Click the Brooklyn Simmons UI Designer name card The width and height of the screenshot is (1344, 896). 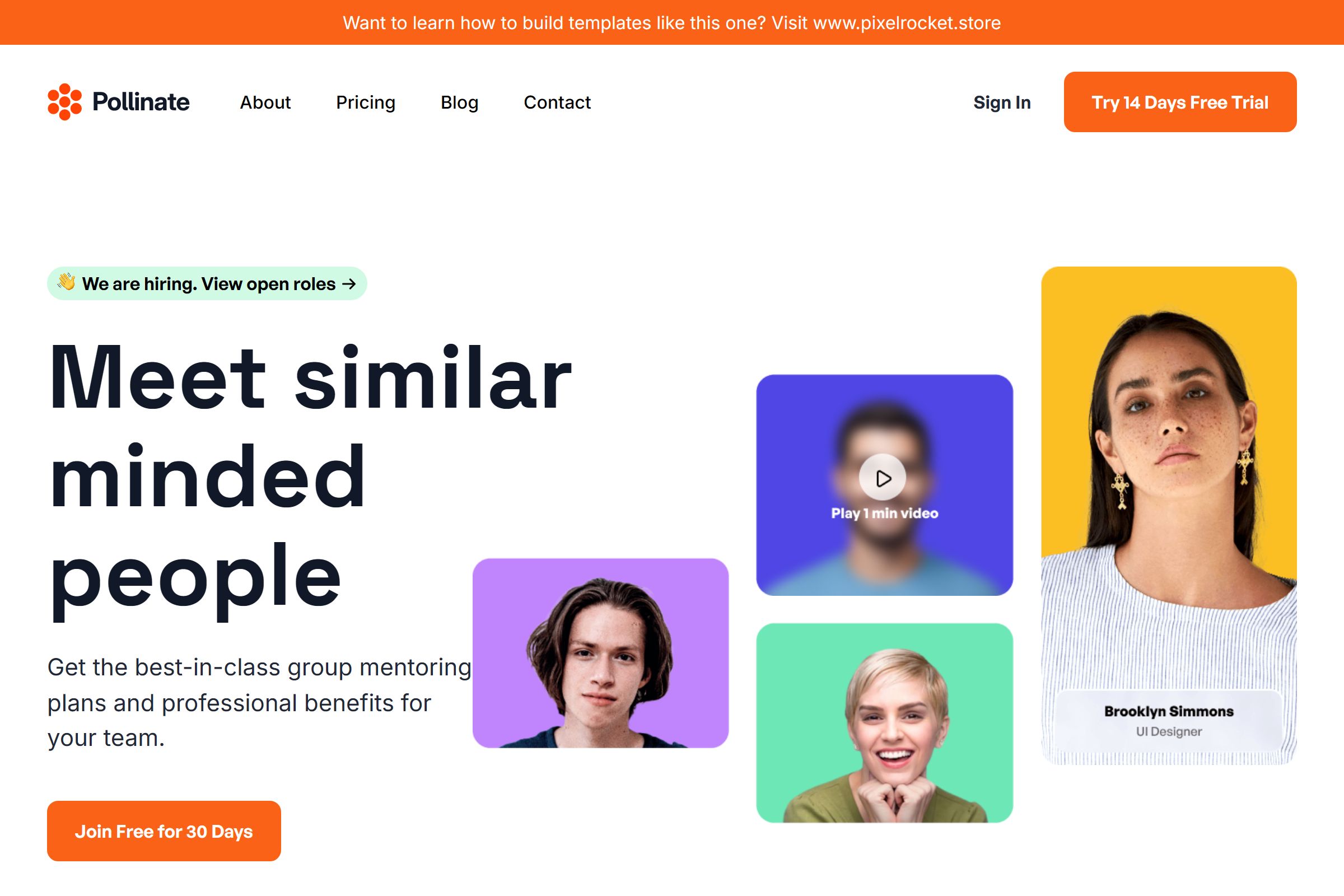(1169, 721)
